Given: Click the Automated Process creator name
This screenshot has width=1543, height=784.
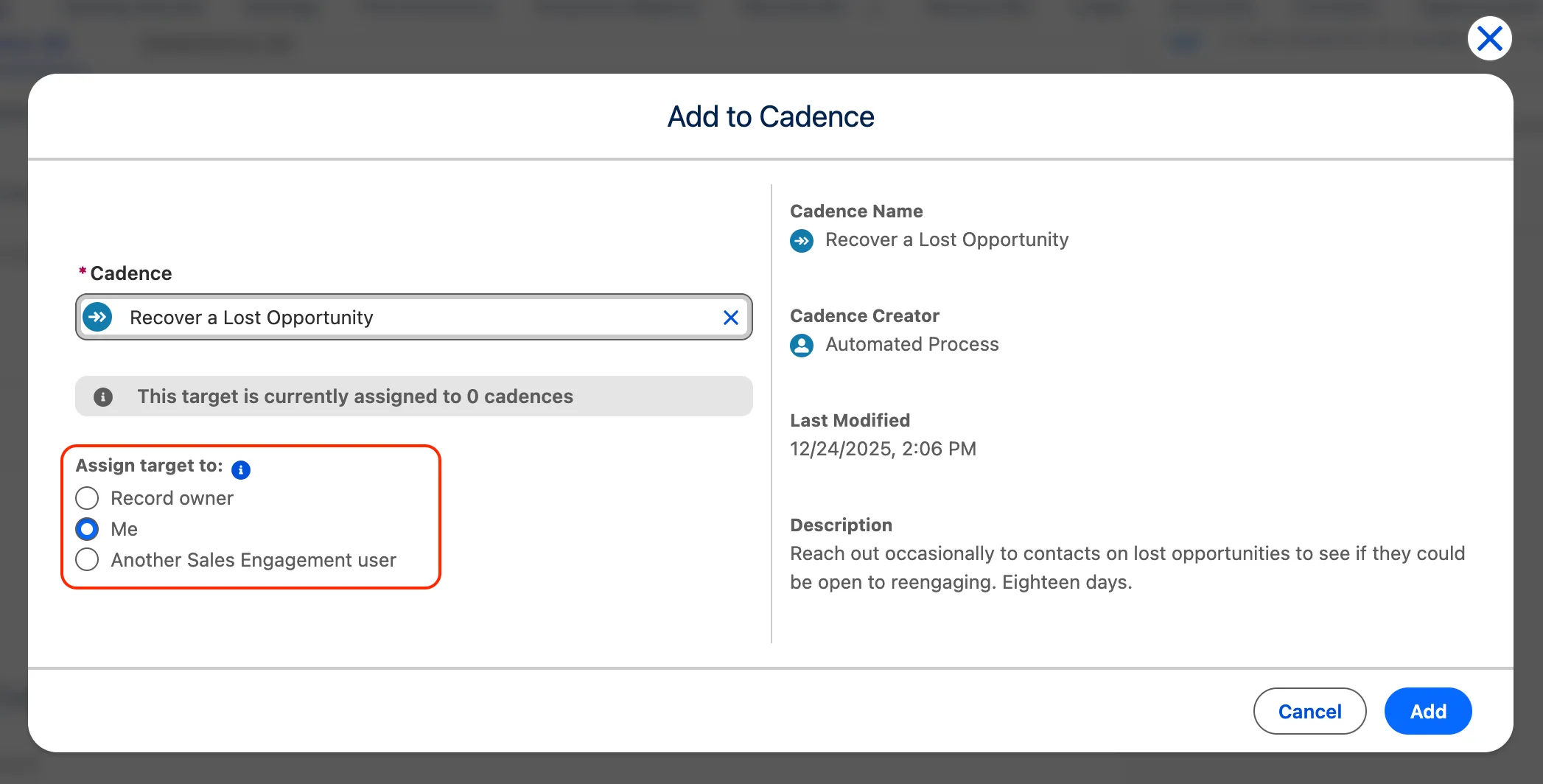Looking at the screenshot, I should [x=912, y=345].
